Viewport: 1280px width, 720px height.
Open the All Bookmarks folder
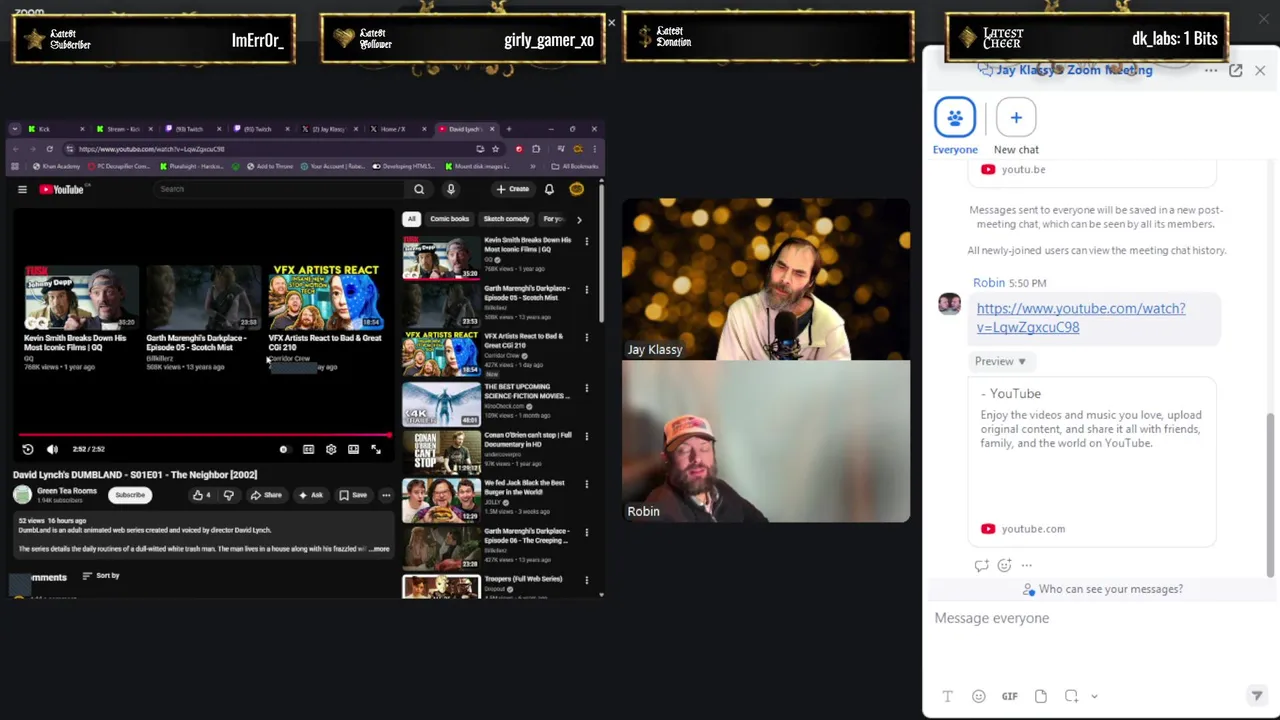(575, 166)
